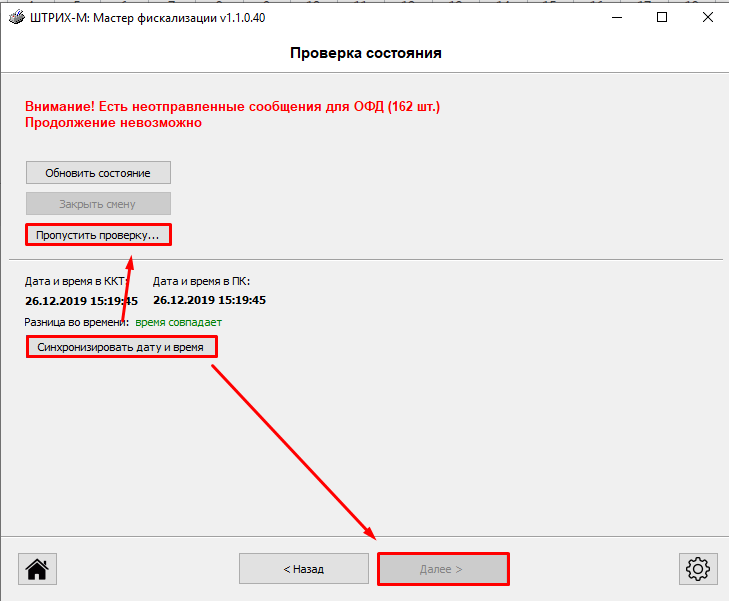Click the ПК date and time value
The height and width of the screenshot is (601, 729).
tap(209, 300)
